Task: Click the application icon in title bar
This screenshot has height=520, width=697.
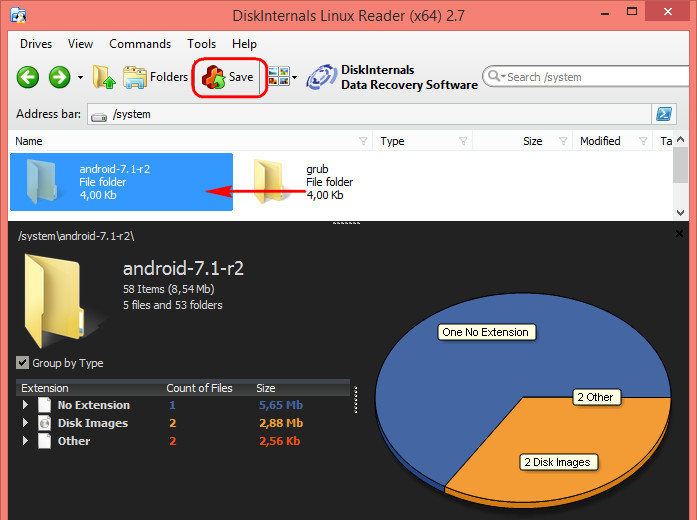Action: (18, 15)
